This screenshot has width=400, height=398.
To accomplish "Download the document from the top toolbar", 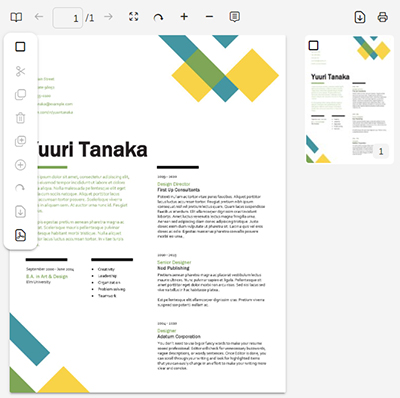I will 360,17.
